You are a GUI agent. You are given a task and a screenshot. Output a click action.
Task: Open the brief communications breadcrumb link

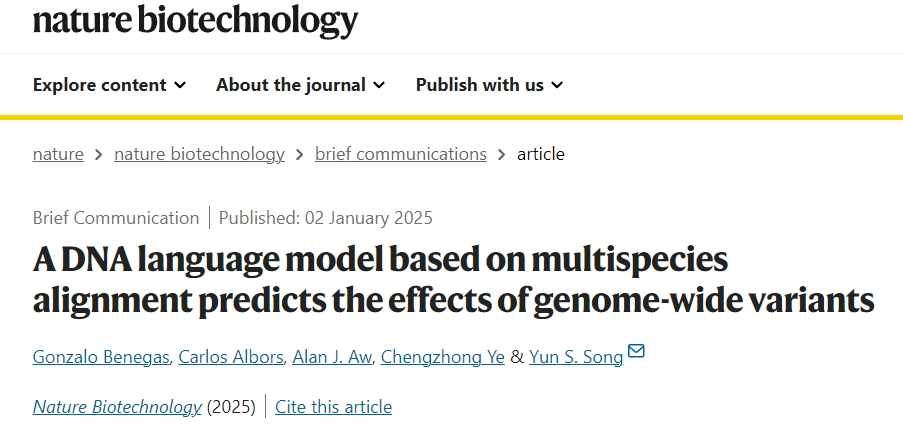click(x=401, y=154)
